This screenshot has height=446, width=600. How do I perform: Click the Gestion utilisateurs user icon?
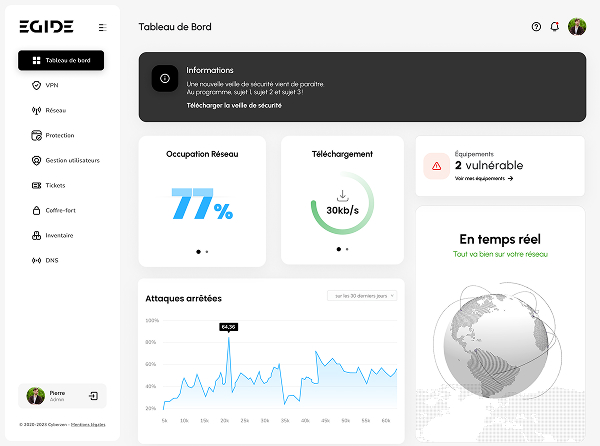pos(36,161)
